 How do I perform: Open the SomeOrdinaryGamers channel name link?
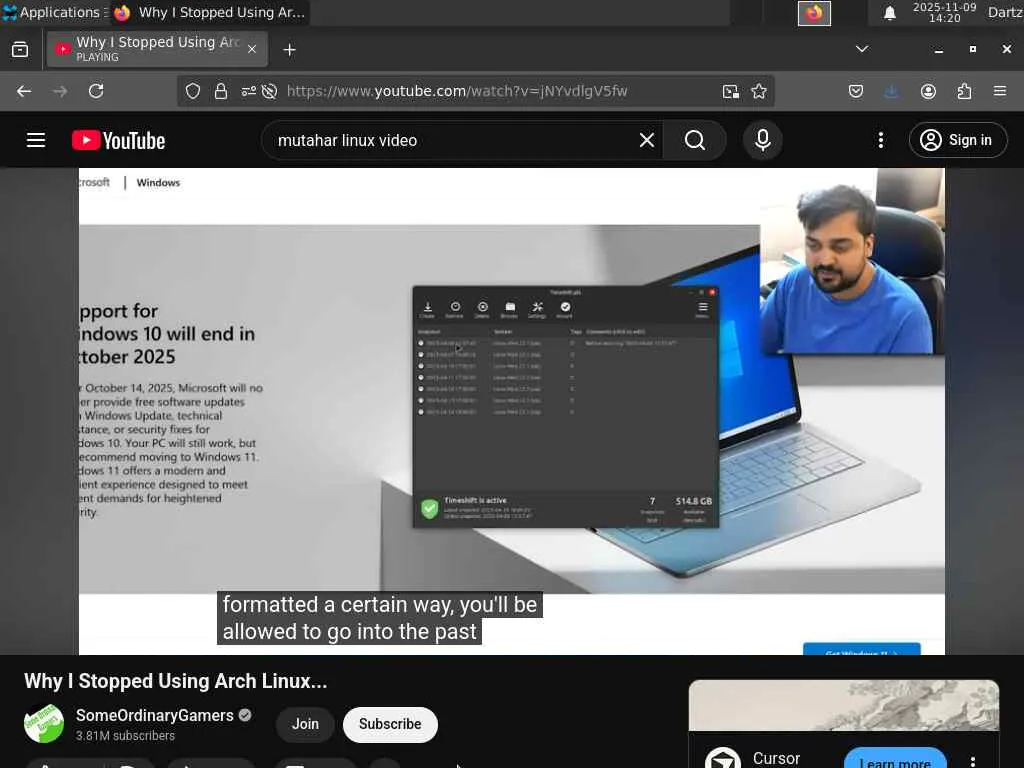coord(154,715)
